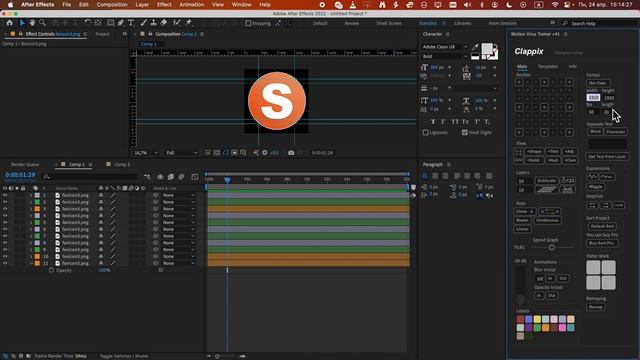Click the Clappix bottom-right anchor point icon
The width and height of the screenshot is (640, 360).
[569, 132]
